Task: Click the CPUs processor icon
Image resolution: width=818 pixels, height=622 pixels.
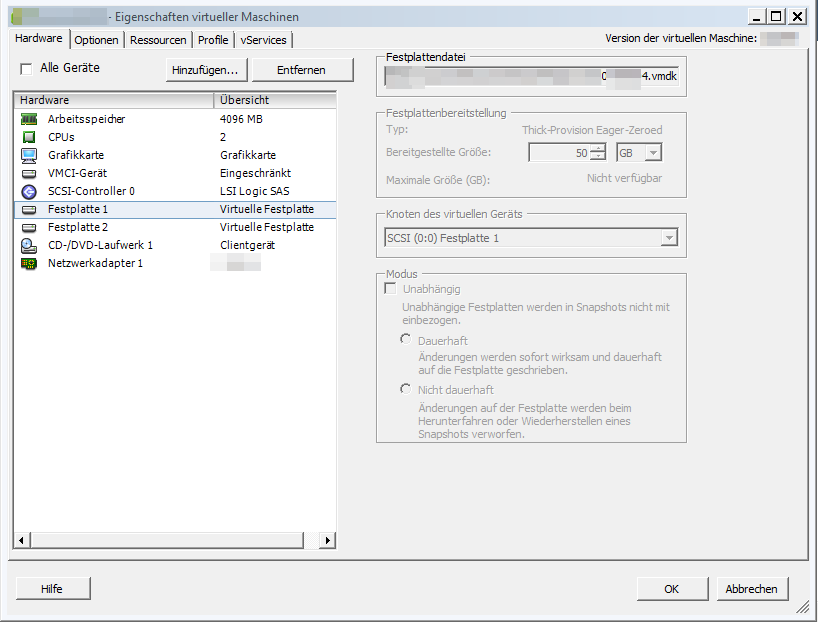Action: (29, 137)
